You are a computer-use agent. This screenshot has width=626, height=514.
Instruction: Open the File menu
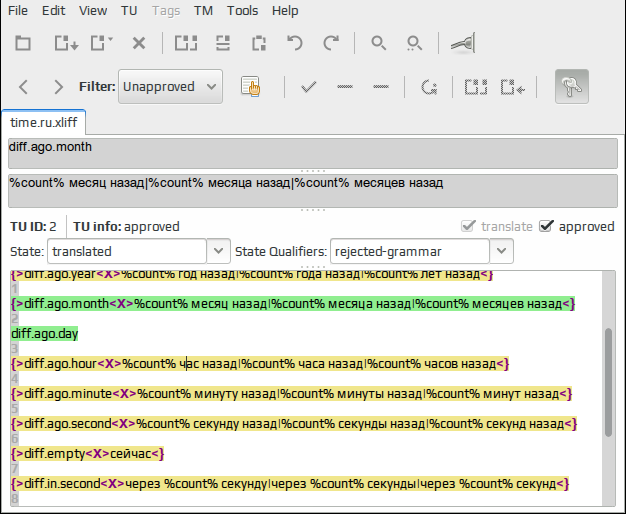click(18, 10)
